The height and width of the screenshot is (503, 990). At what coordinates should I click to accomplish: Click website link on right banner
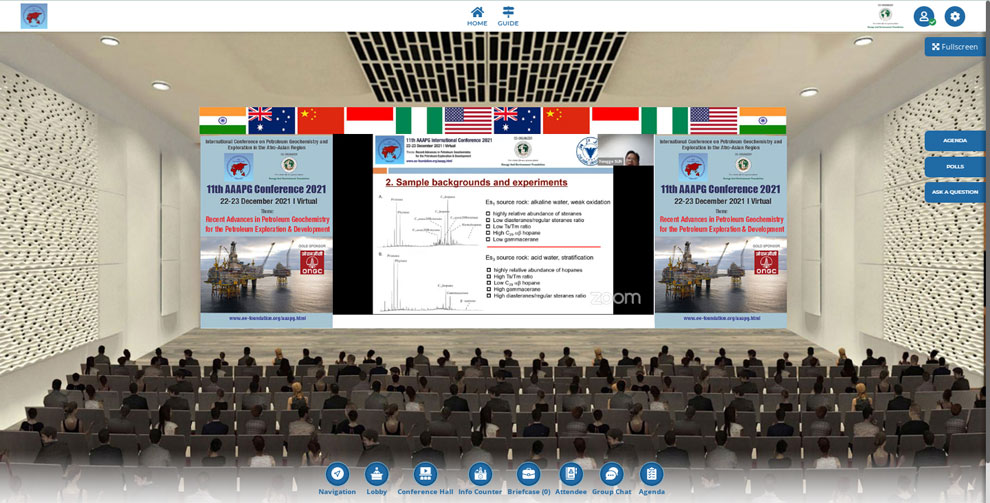click(x=721, y=319)
